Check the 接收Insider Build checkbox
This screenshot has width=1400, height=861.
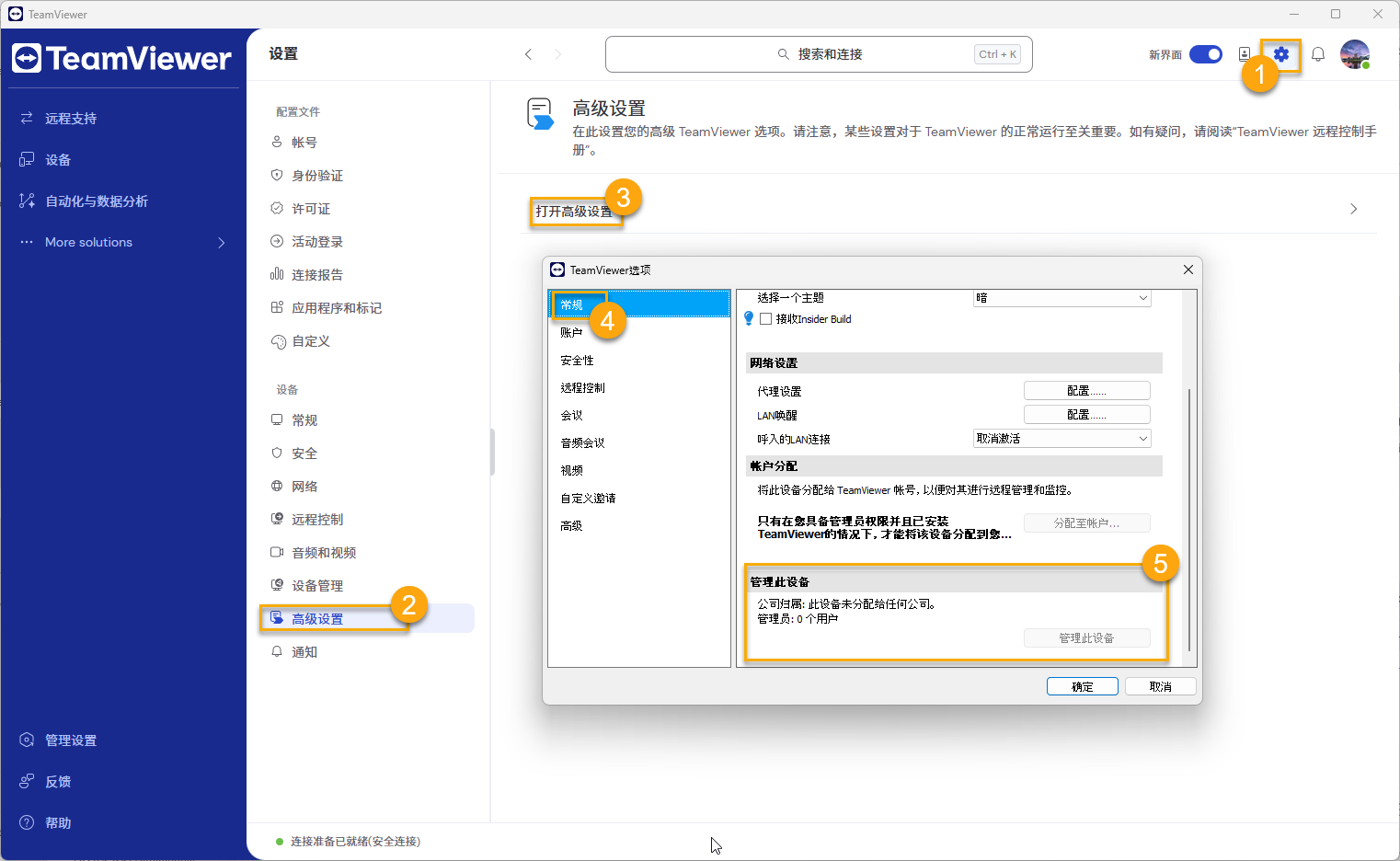tap(765, 319)
